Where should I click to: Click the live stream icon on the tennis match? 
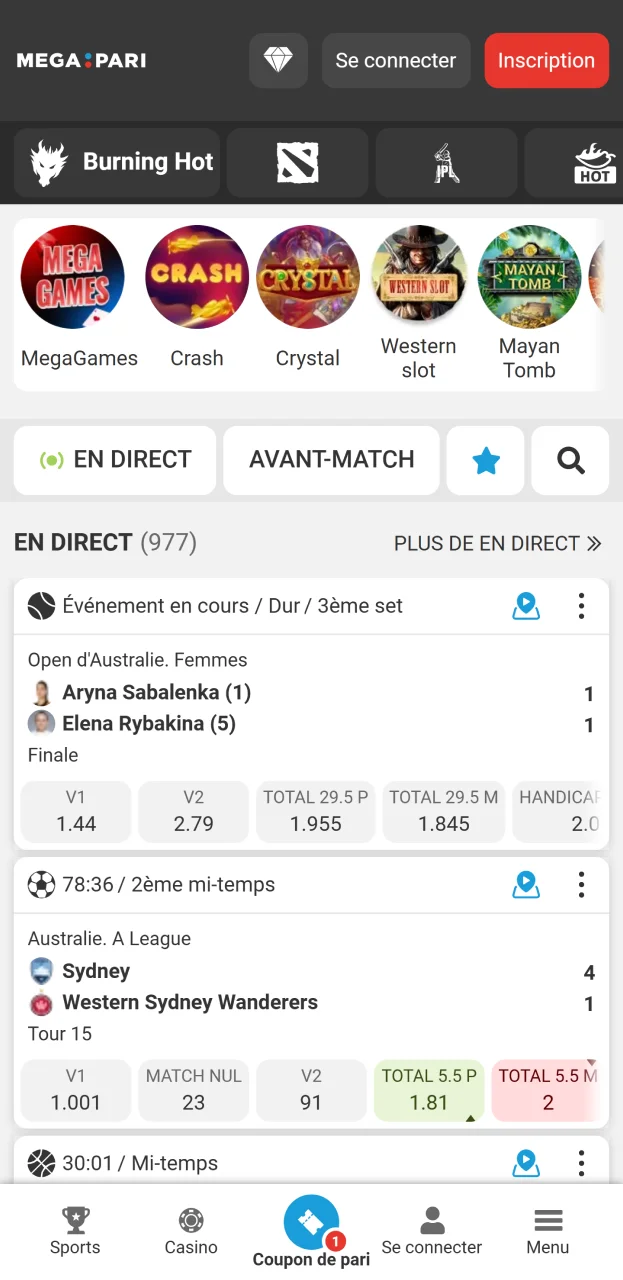coord(526,605)
